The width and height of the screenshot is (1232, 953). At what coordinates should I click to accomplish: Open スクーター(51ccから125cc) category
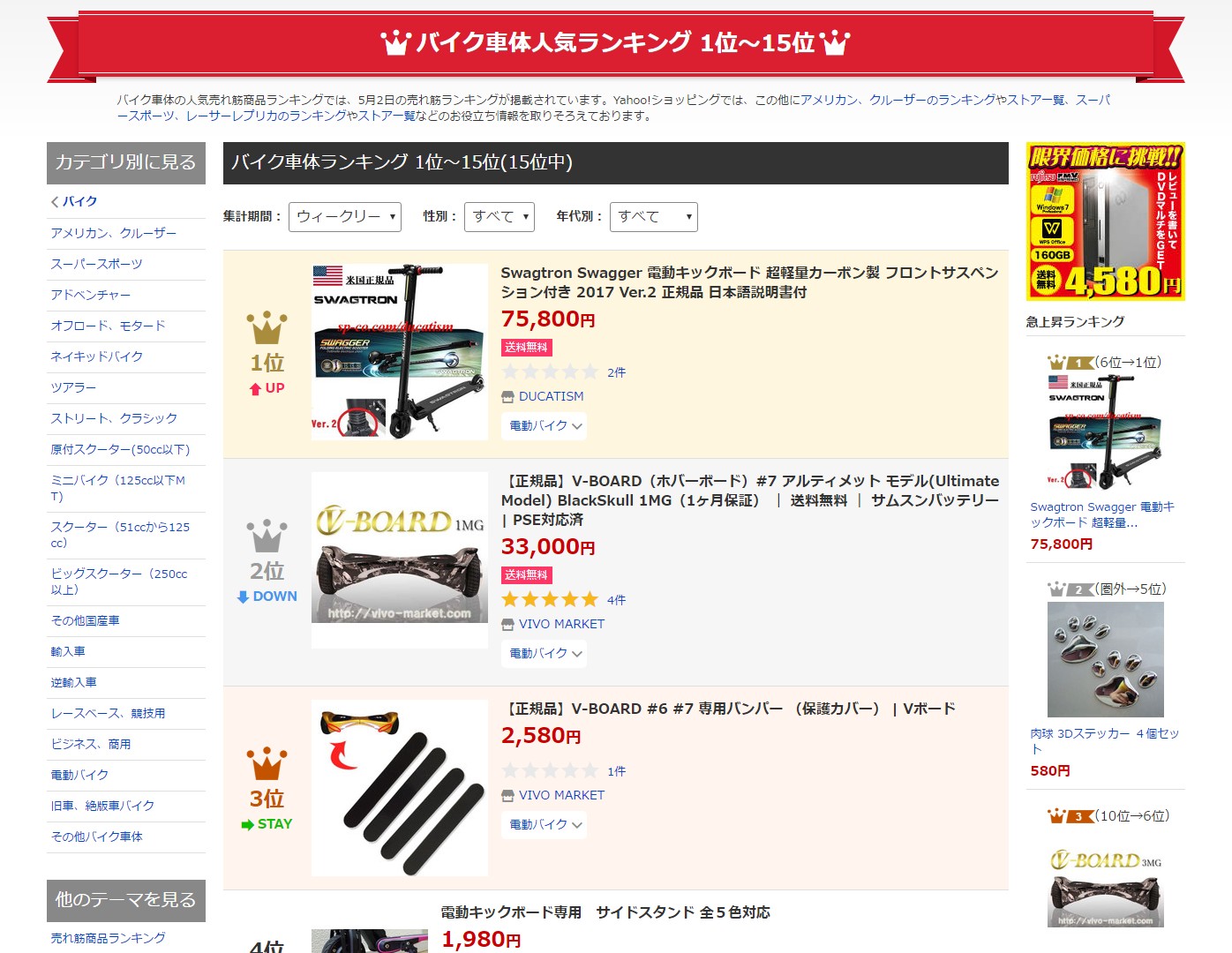(x=120, y=536)
